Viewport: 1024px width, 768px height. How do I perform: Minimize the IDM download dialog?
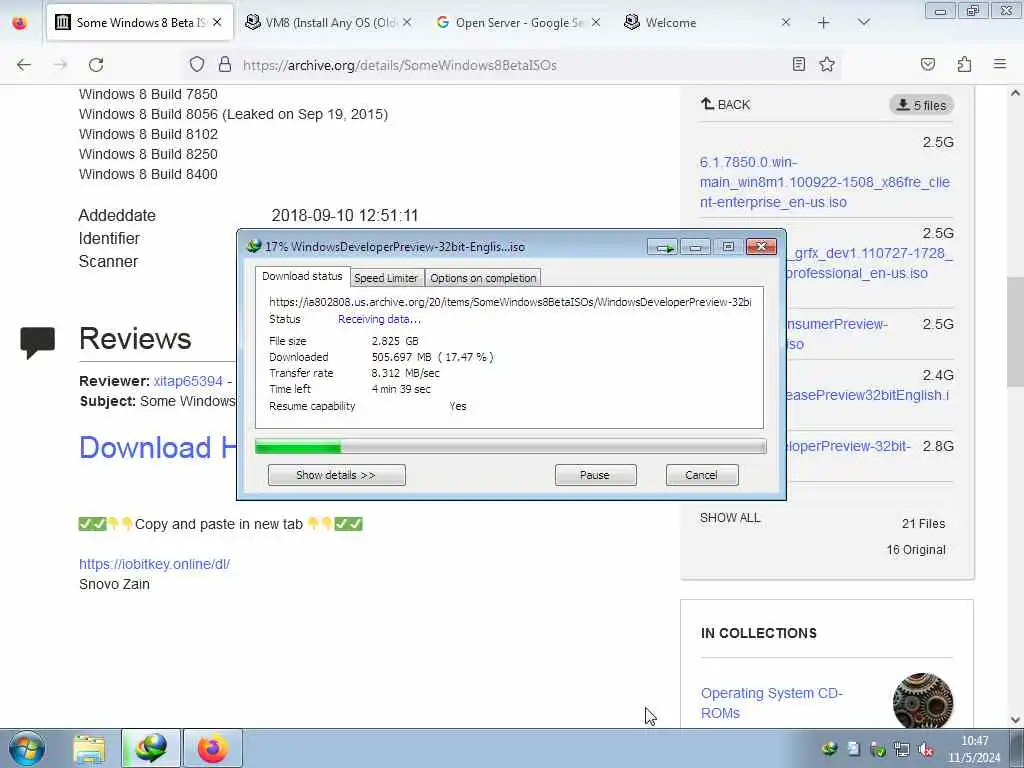(696, 247)
